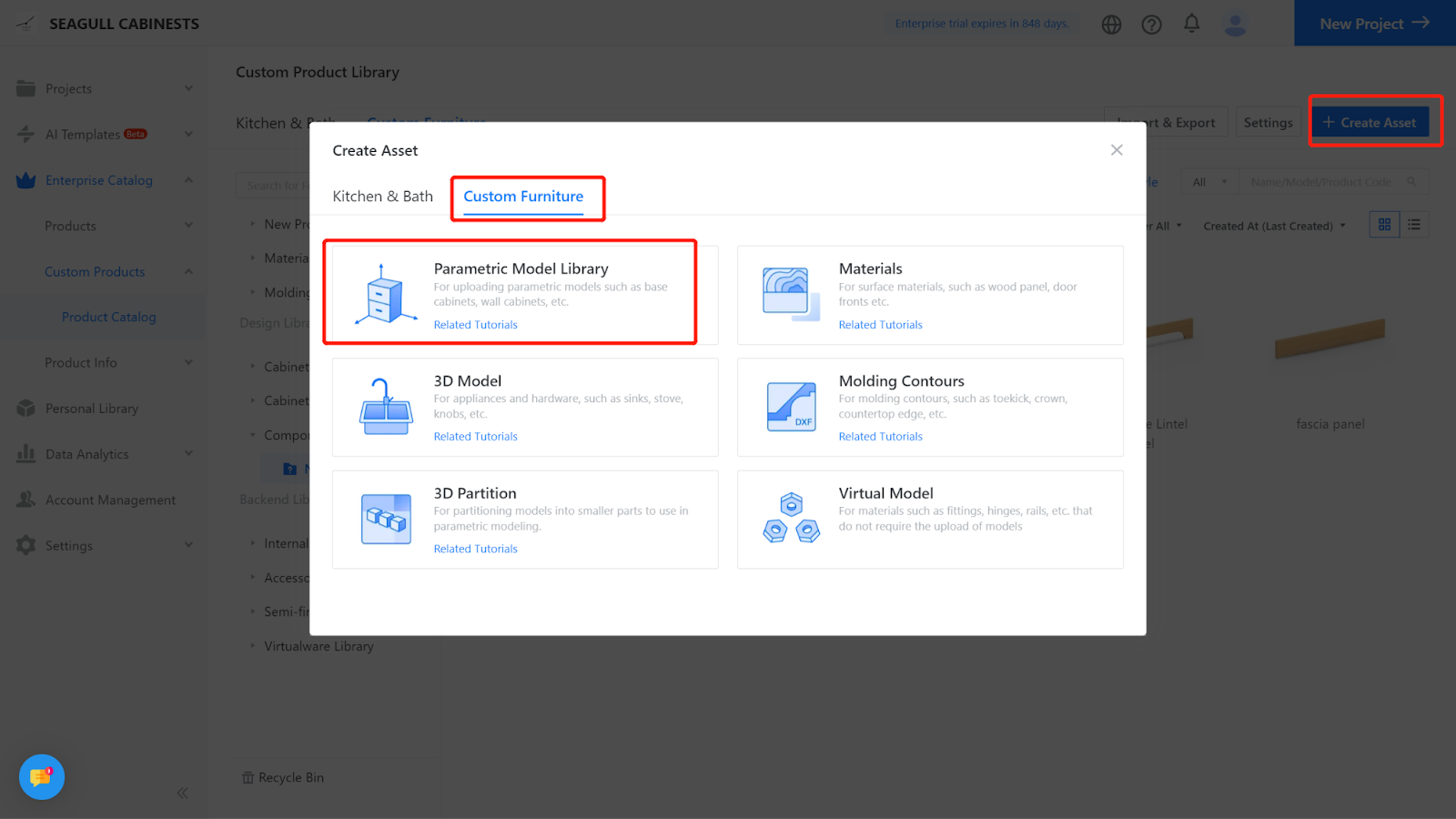This screenshot has height=819, width=1456.
Task: Expand the Projects sidebar section
Action: click(x=105, y=89)
